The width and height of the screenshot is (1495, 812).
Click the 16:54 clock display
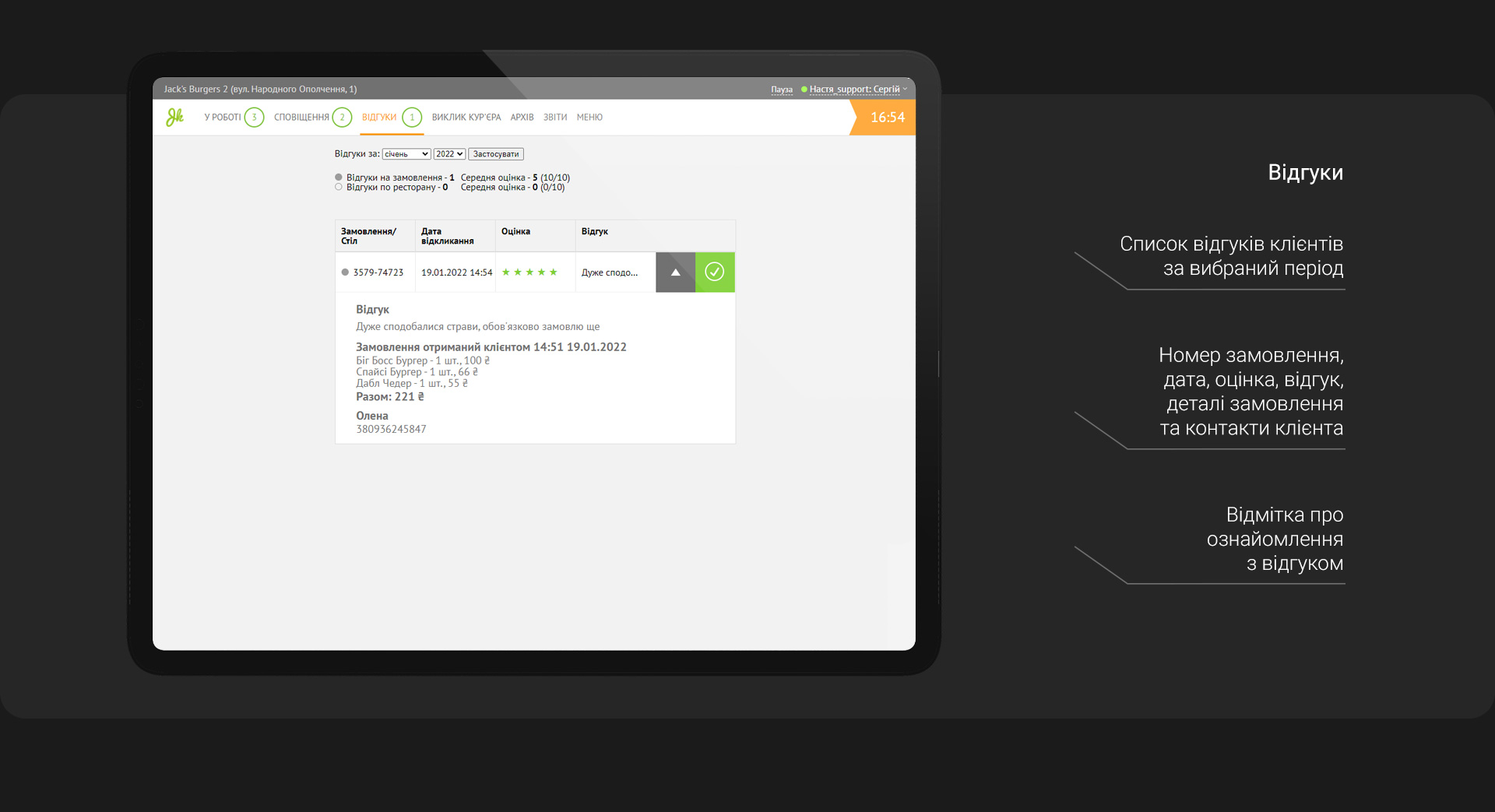point(888,118)
